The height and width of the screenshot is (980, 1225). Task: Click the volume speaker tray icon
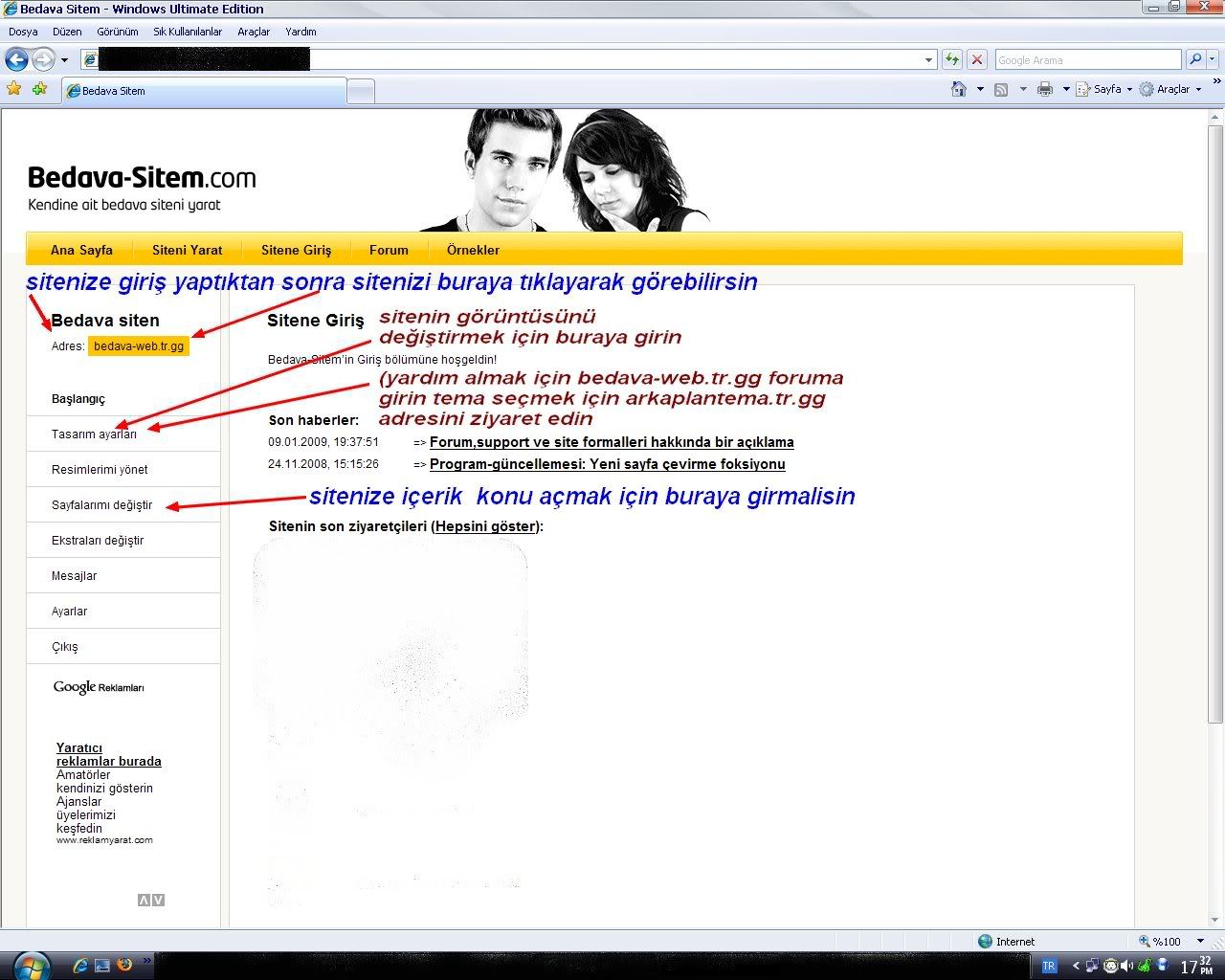[1125, 966]
